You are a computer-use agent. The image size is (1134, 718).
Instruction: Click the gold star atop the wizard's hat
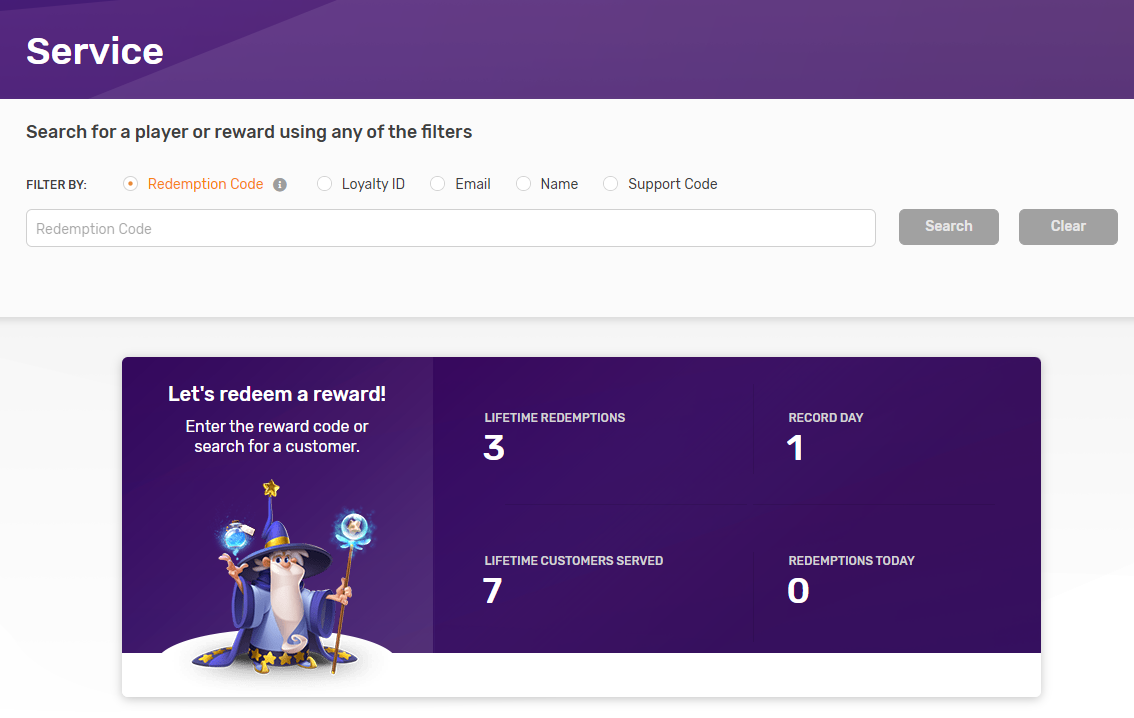tap(270, 488)
